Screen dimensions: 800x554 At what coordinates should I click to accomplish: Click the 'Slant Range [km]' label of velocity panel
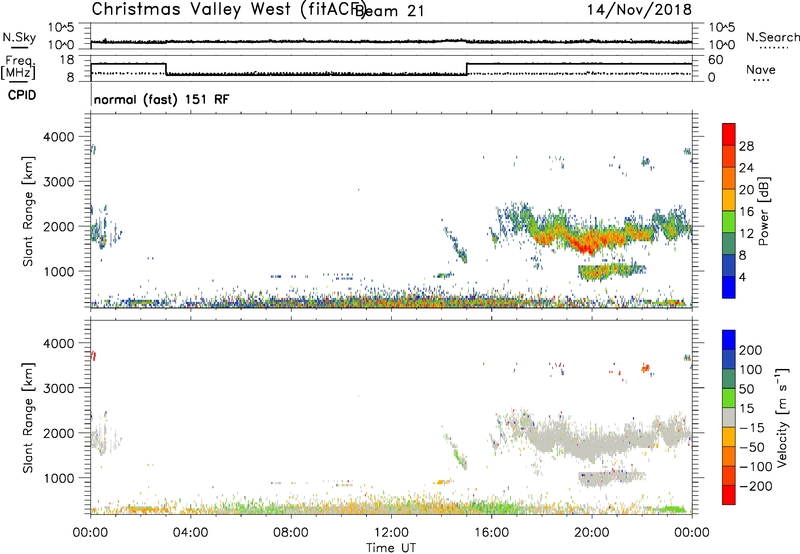[x=28, y=418]
